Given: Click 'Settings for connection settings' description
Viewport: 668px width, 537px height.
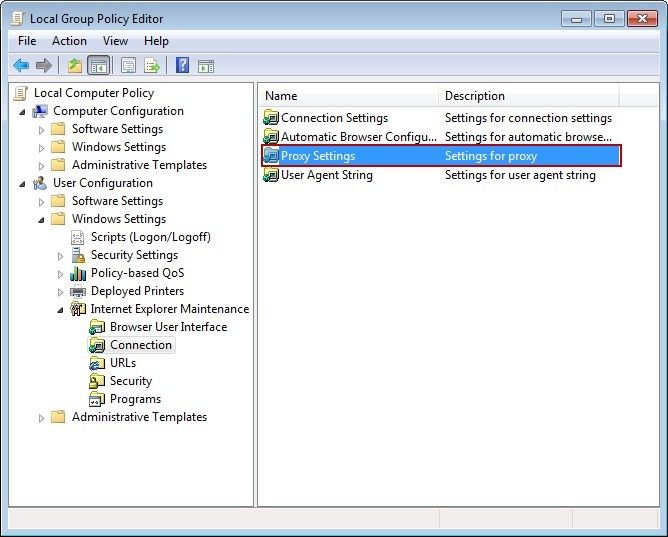Looking at the screenshot, I should coord(528,118).
